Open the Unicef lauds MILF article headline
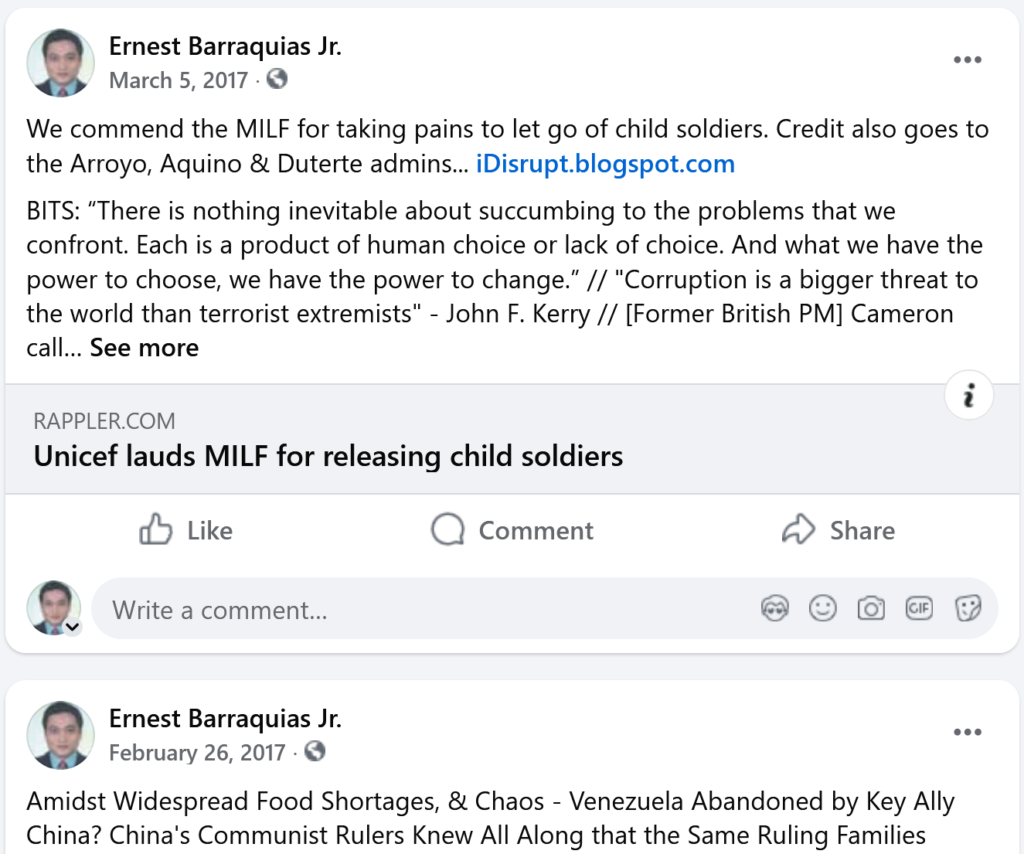This screenshot has height=854, width=1024. (x=328, y=456)
